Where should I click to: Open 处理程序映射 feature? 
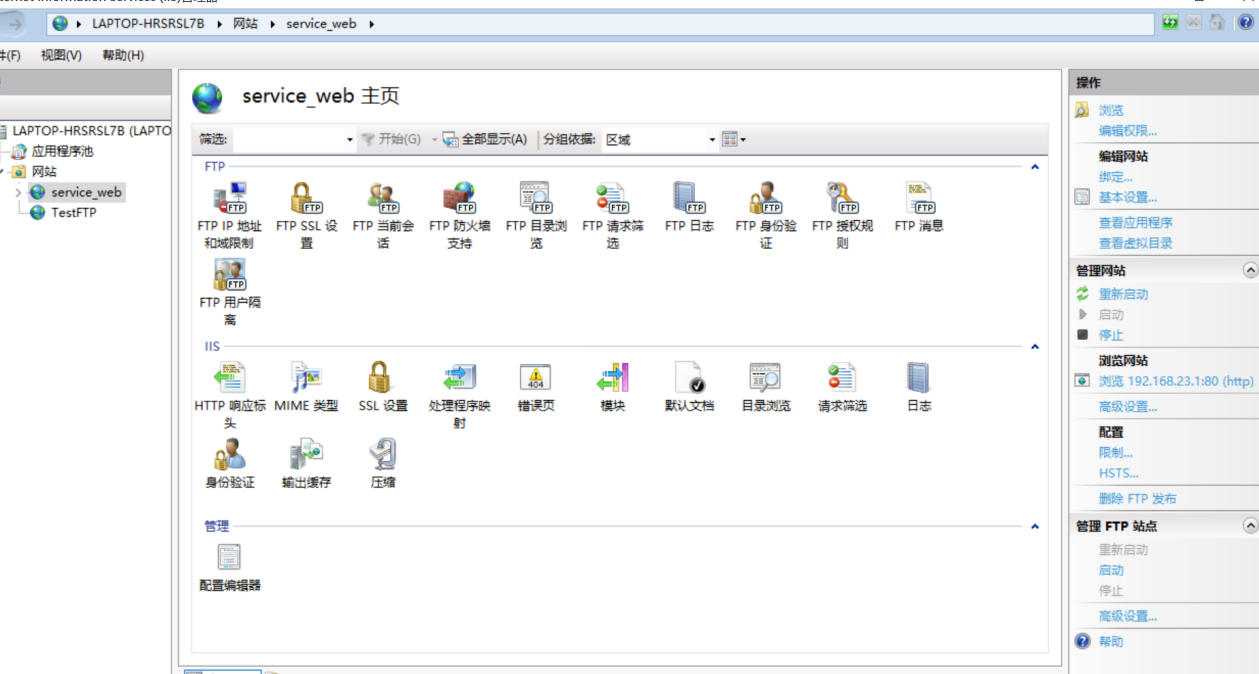pos(459,395)
